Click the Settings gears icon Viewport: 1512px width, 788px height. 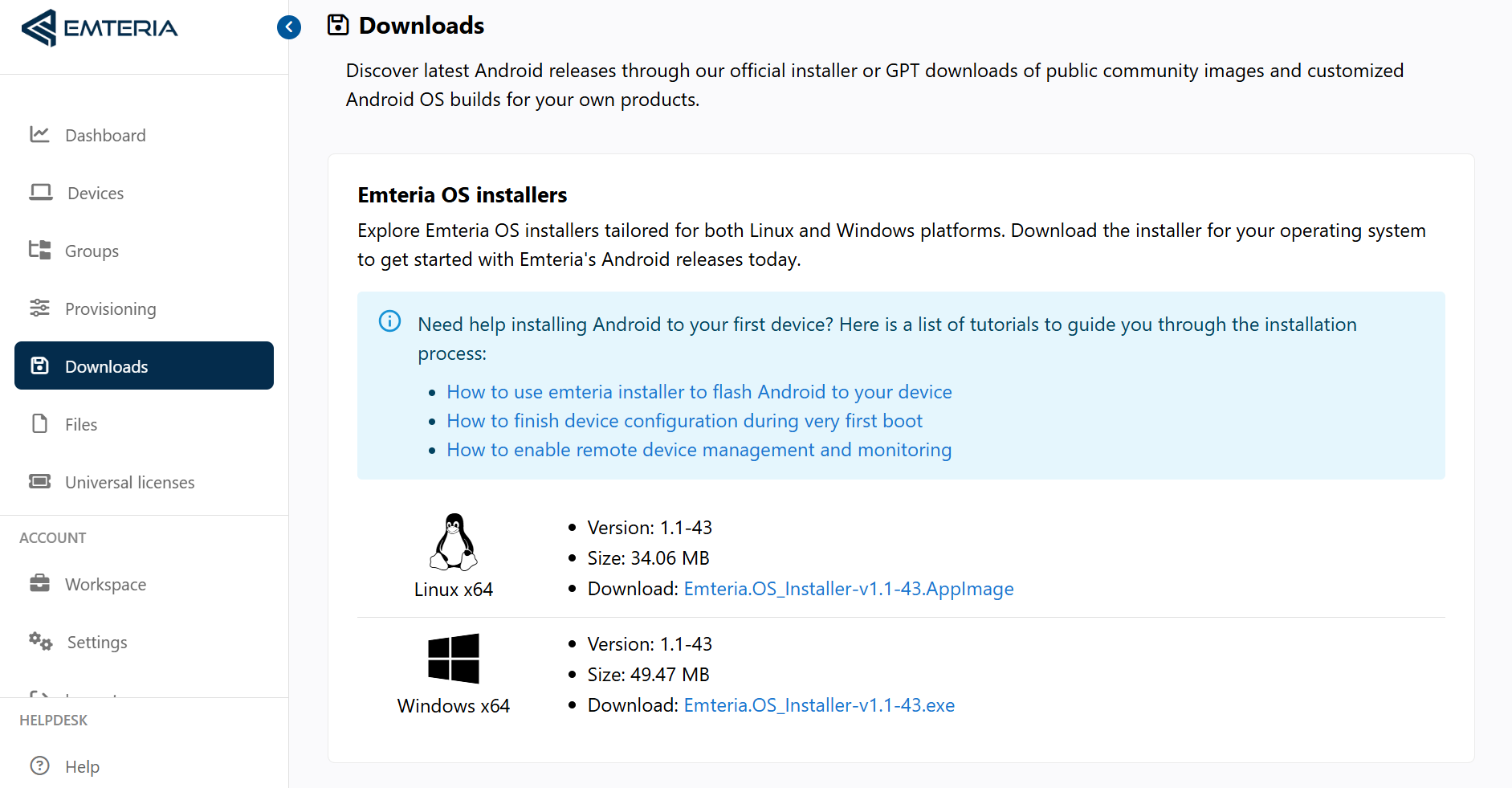40,641
